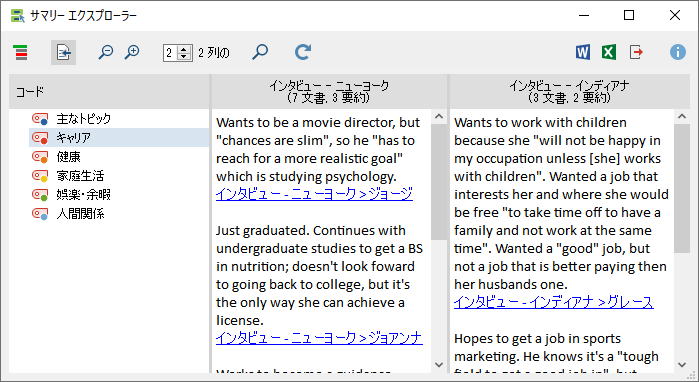This screenshot has width=699, height=382.
Task: Click the "Just graduated" summary text
Action: [319, 275]
